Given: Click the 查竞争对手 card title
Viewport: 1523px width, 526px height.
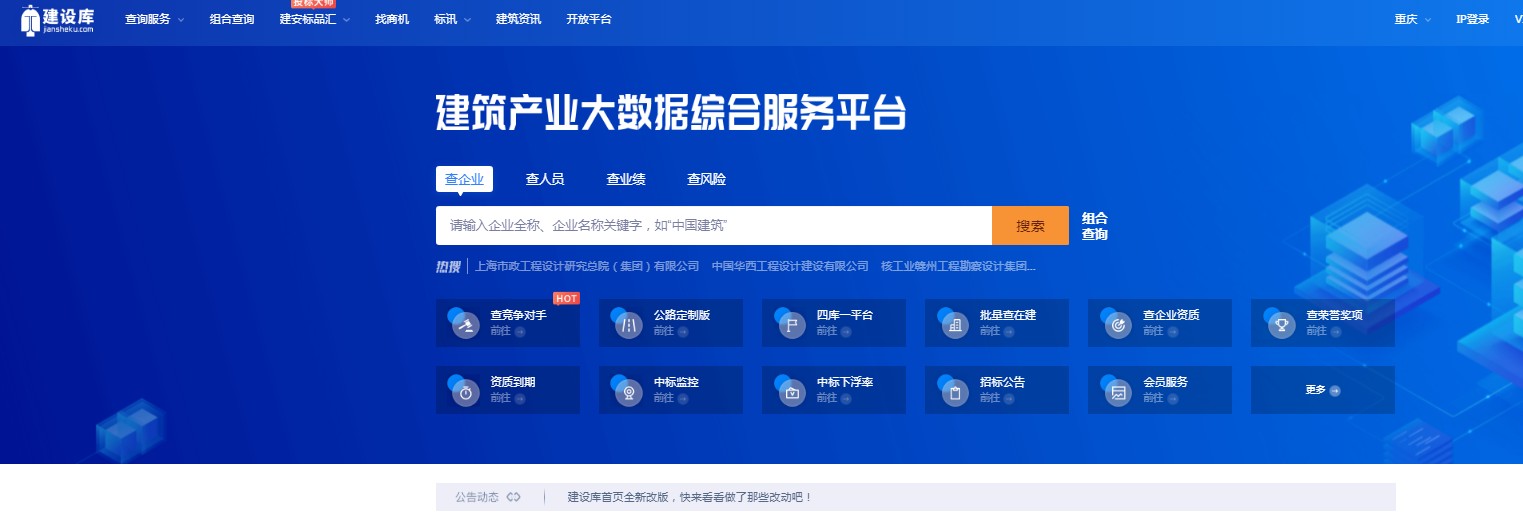Looking at the screenshot, I should click(518, 315).
